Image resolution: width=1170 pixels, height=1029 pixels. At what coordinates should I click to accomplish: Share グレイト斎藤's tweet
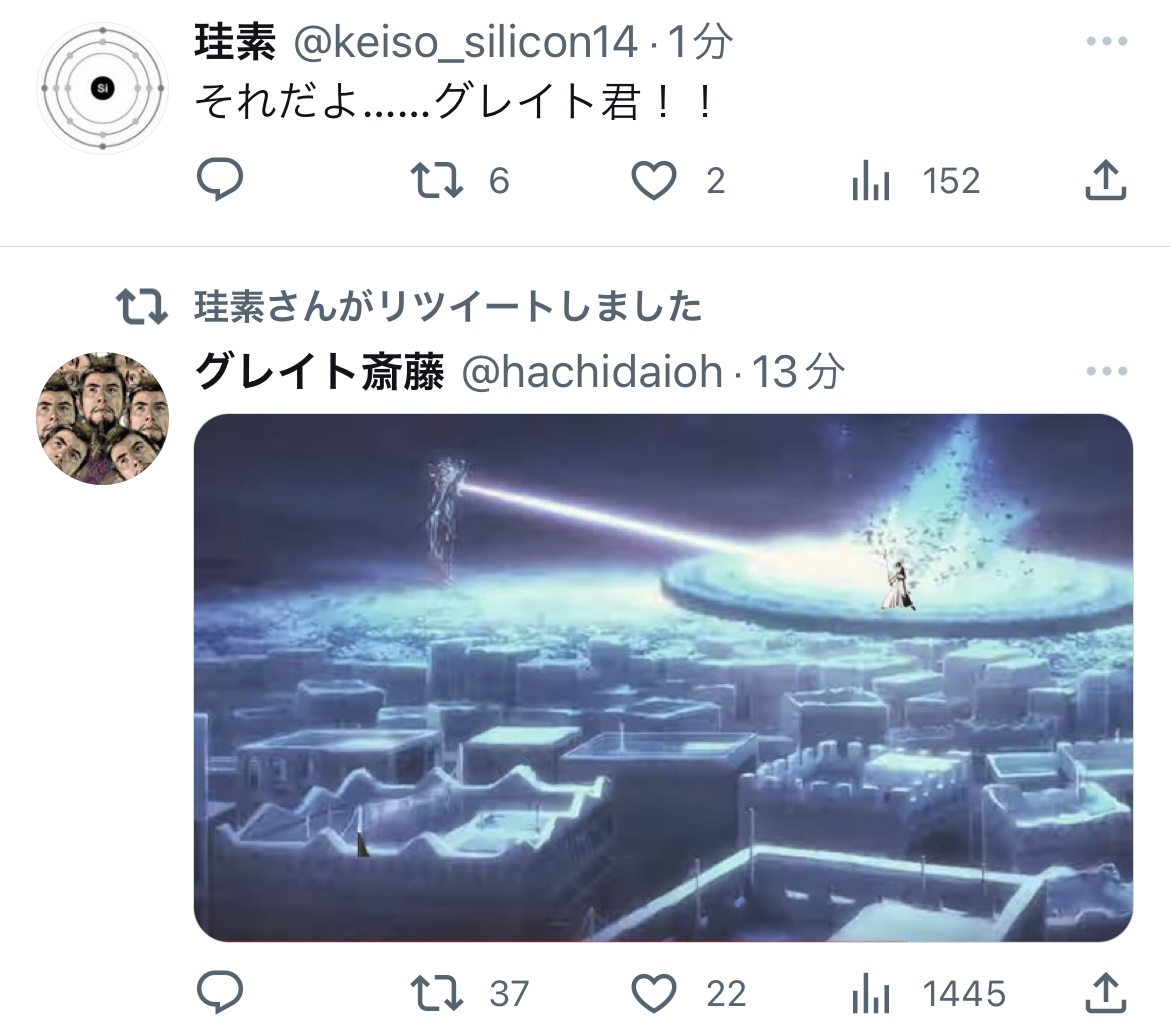tap(1105, 992)
